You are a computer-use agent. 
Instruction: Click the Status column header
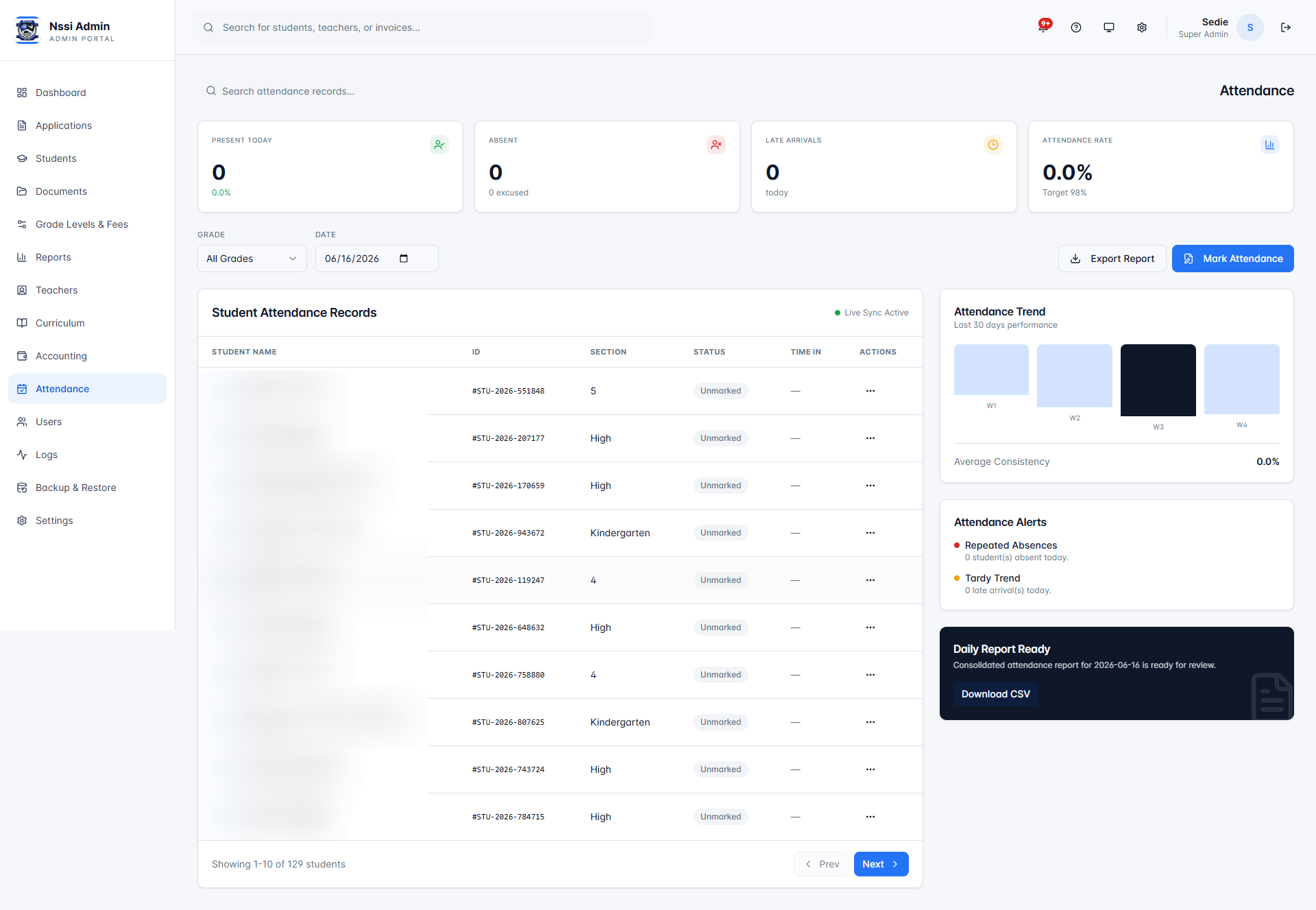coord(709,352)
